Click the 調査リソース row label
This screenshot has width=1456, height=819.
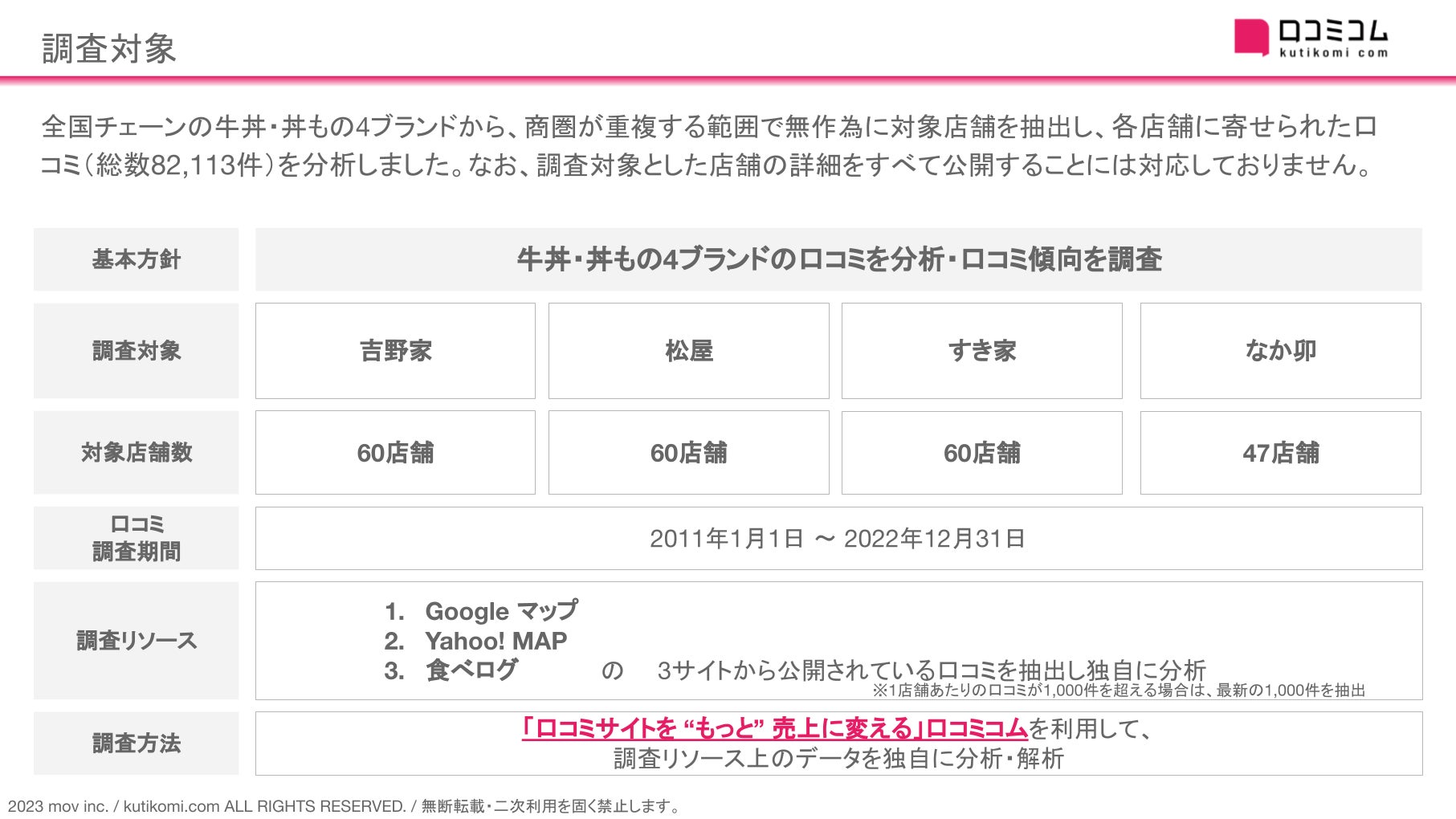point(137,641)
